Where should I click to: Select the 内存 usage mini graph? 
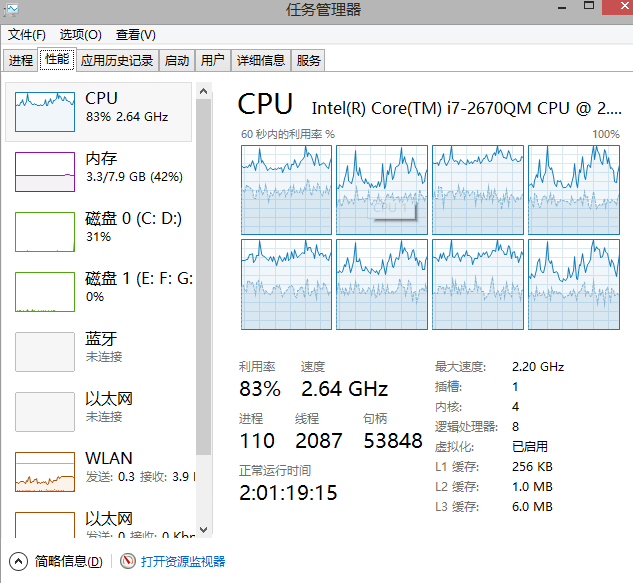pos(45,172)
